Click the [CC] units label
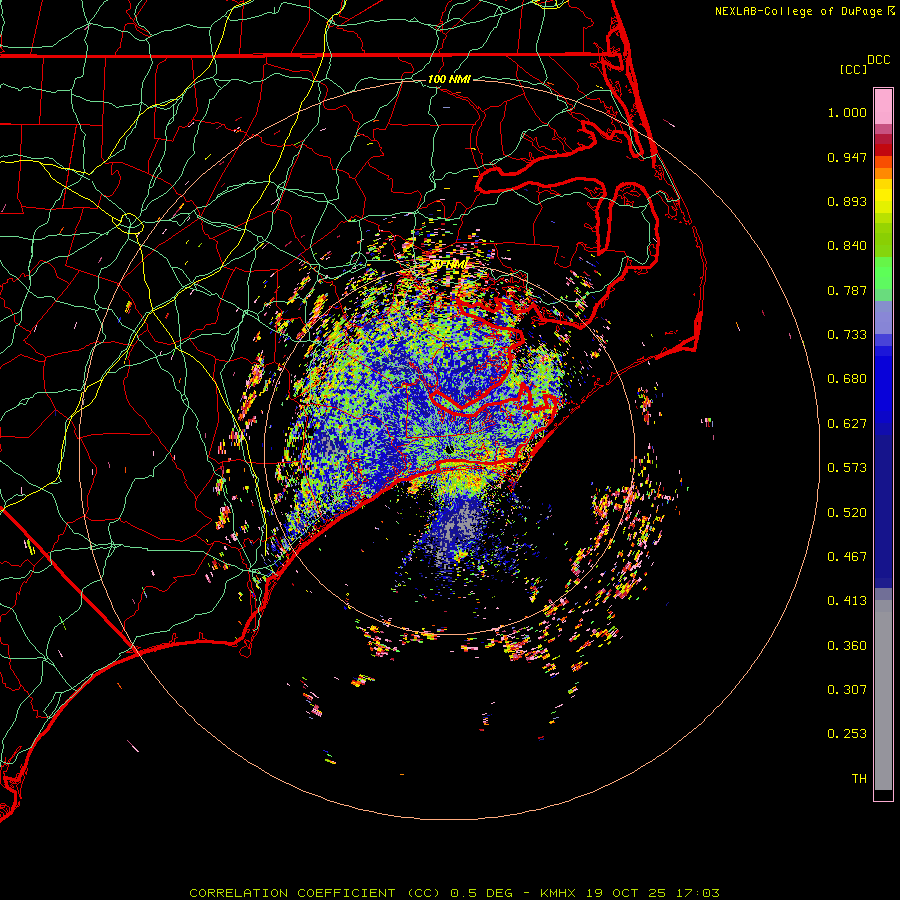This screenshot has width=900, height=900. (854, 69)
